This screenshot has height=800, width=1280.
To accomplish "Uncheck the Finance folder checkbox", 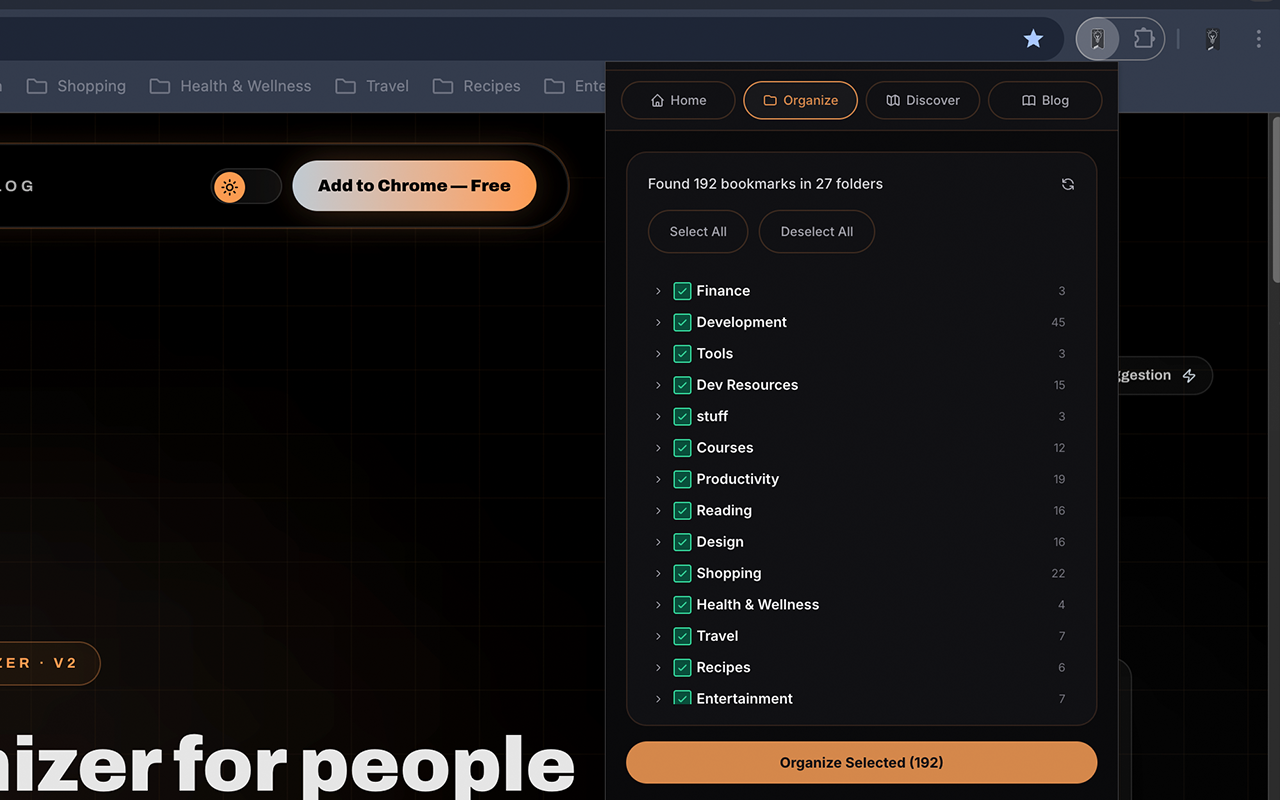I will coord(682,291).
